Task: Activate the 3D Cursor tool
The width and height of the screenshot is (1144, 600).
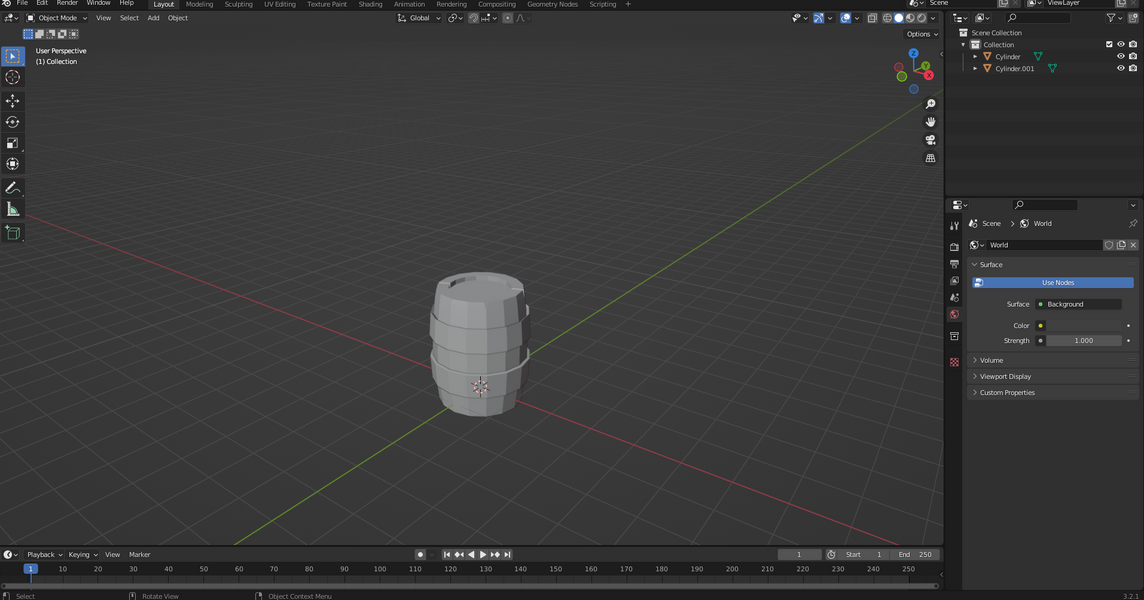Action: pos(12,77)
